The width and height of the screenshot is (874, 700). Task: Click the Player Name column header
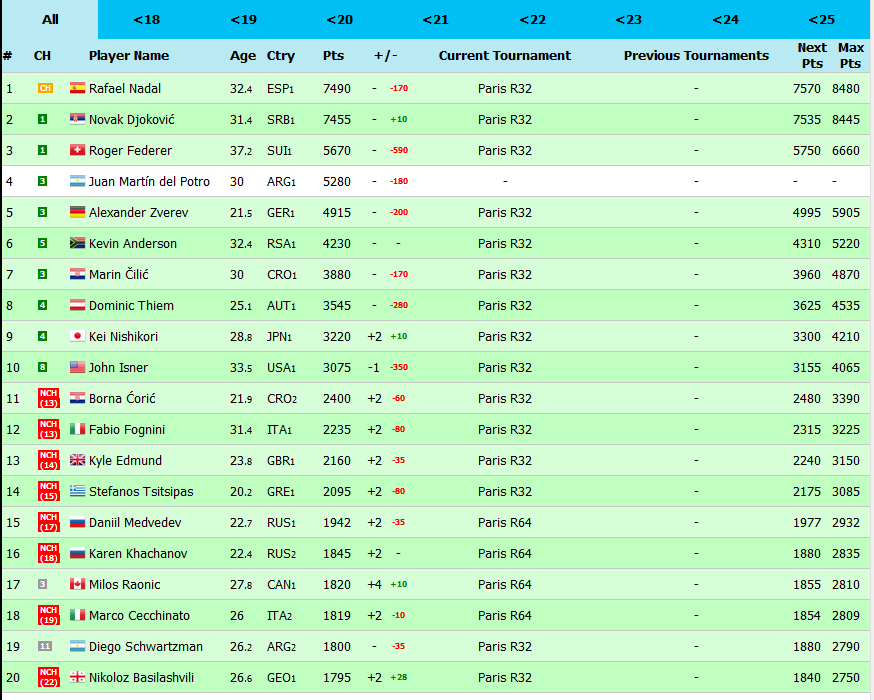pos(129,56)
